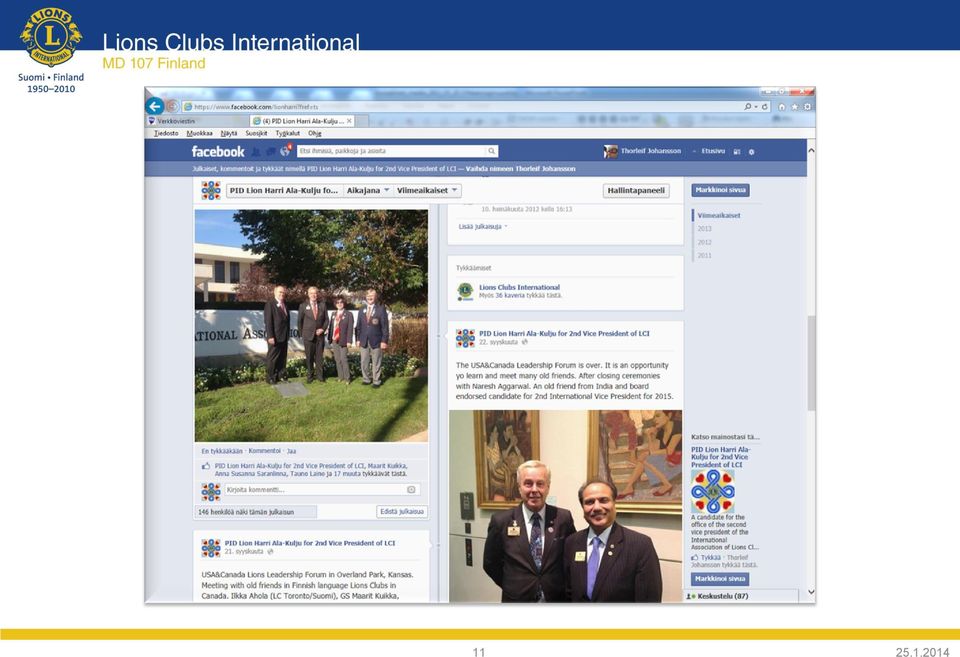This screenshot has width=960, height=657.
Task: Open the Aikajana dropdown
Action: 368,190
